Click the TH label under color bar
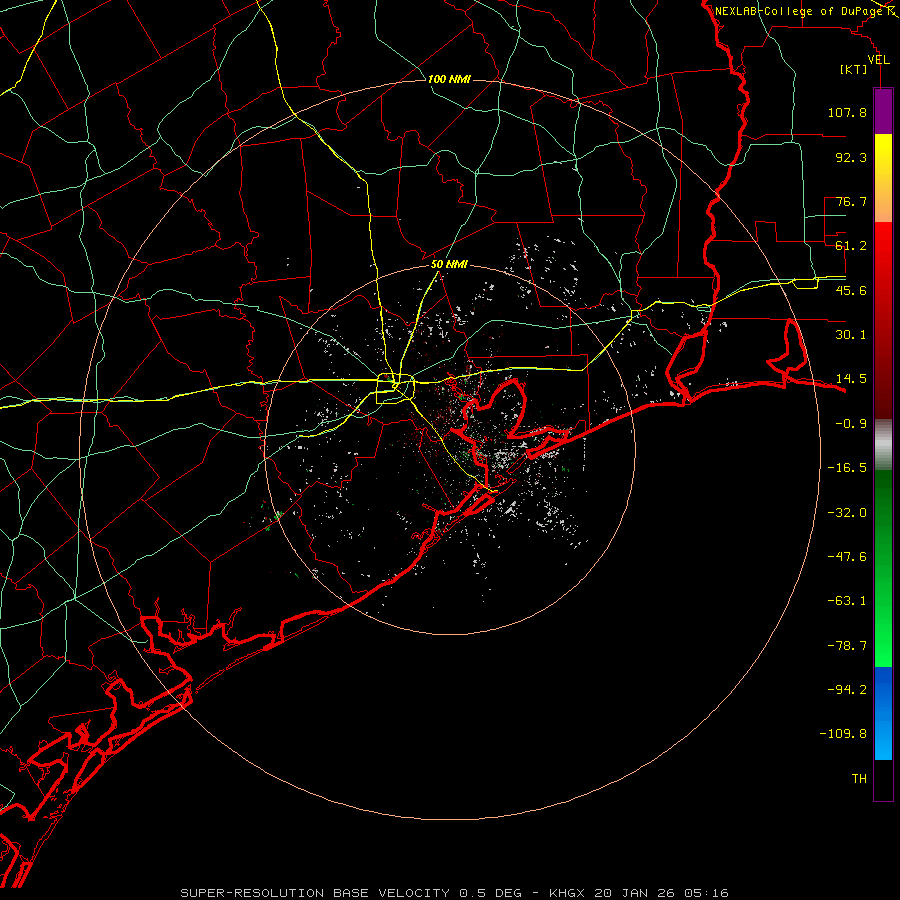 tap(859, 778)
